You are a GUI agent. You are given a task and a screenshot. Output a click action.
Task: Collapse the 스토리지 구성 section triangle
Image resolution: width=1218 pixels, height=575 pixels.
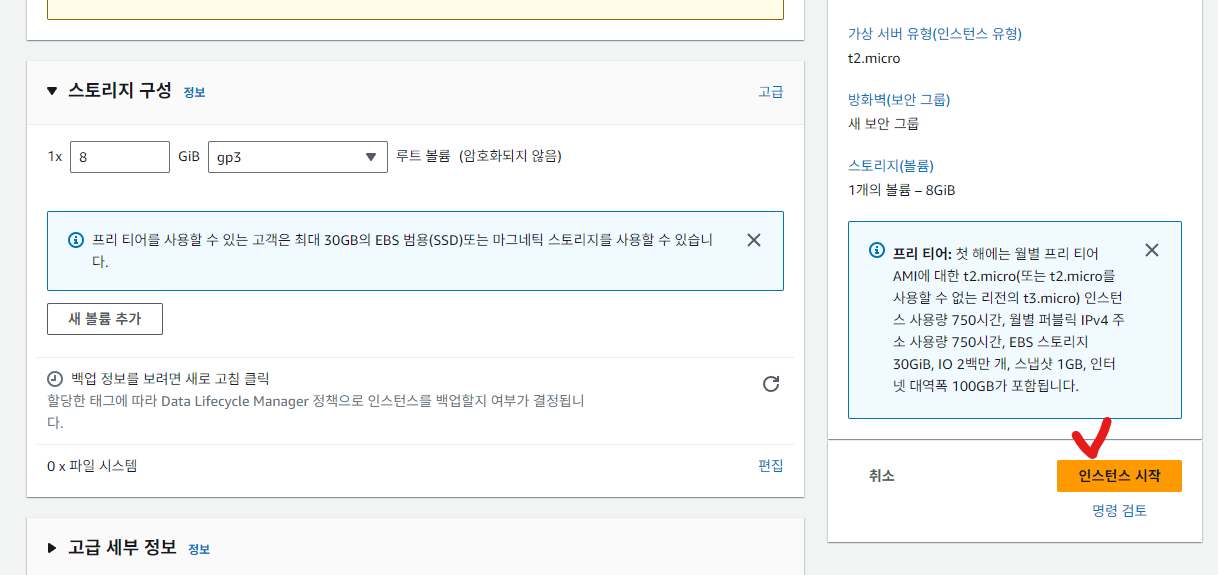[x=53, y=91]
